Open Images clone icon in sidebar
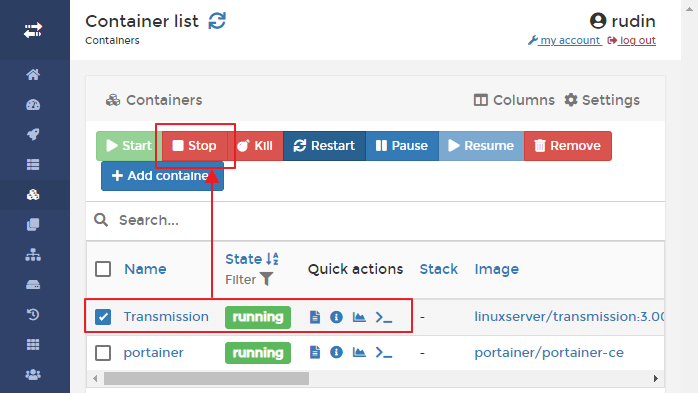This screenshot has height=393, width=698. click(33, 224)
